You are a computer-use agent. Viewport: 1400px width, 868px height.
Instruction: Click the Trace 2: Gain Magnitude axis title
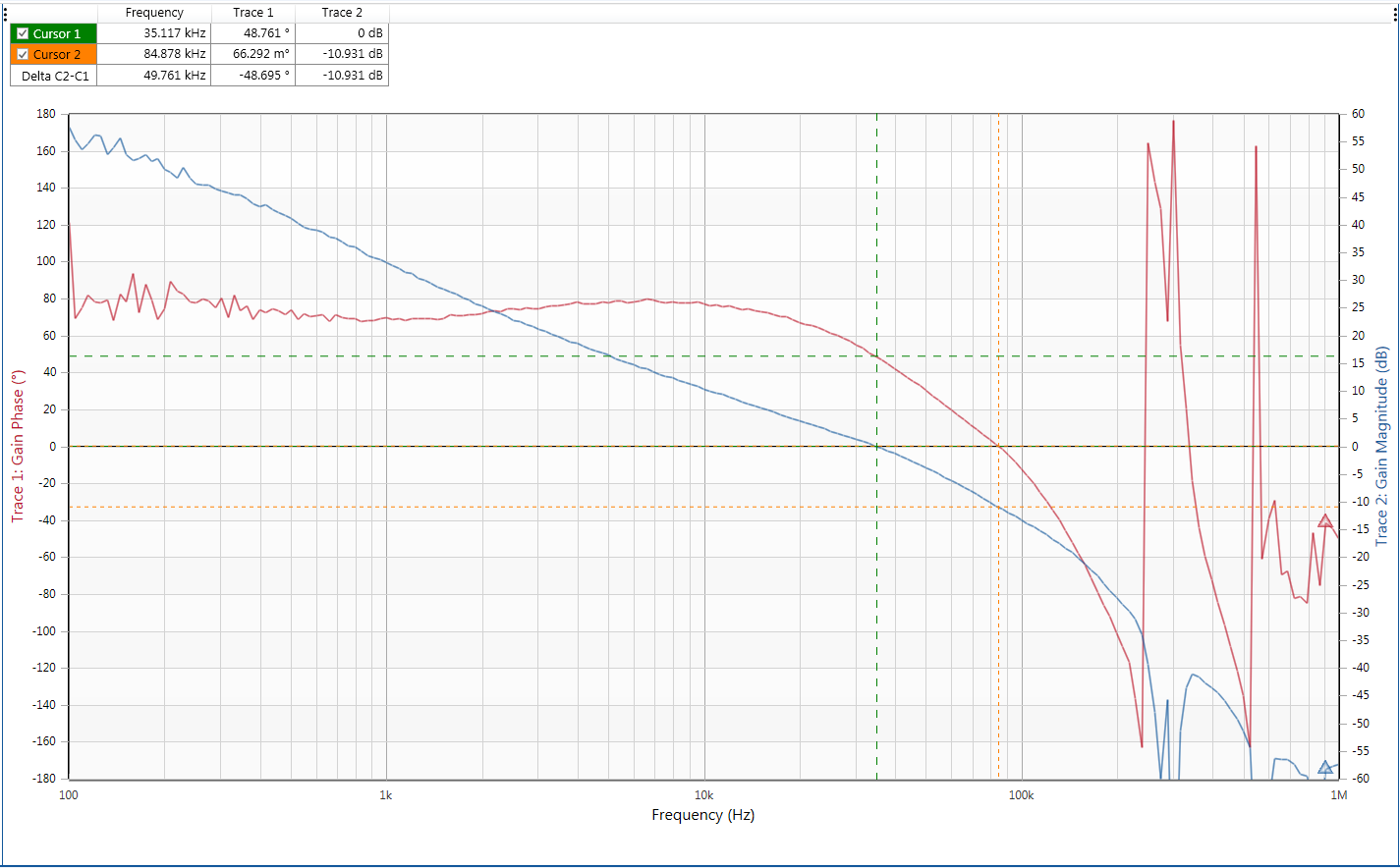pos(1381,446)
